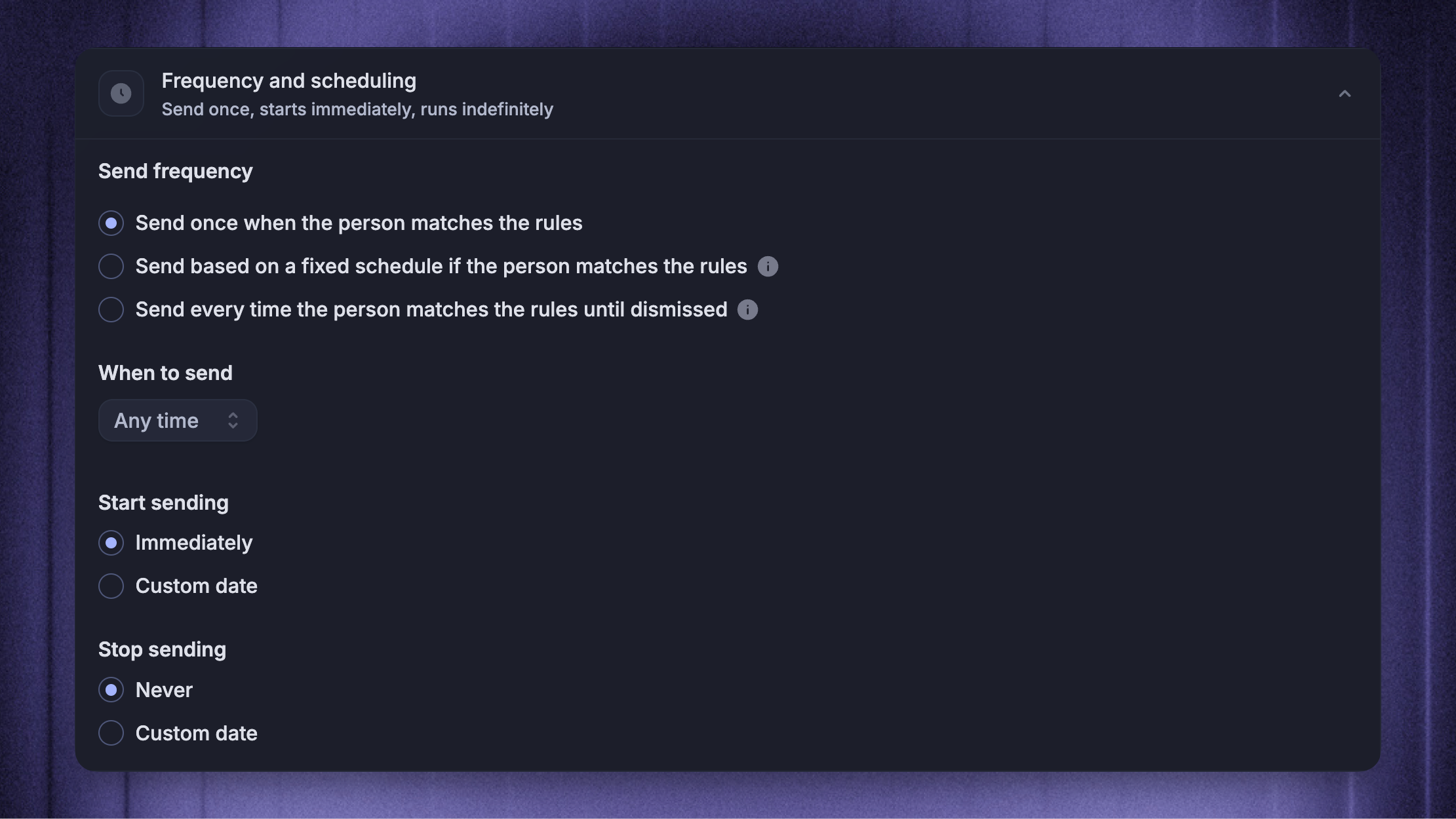The height and width of the screenshot is (819, 1456).
Task: Open the Any time dropdown
Action: [178, 421]
